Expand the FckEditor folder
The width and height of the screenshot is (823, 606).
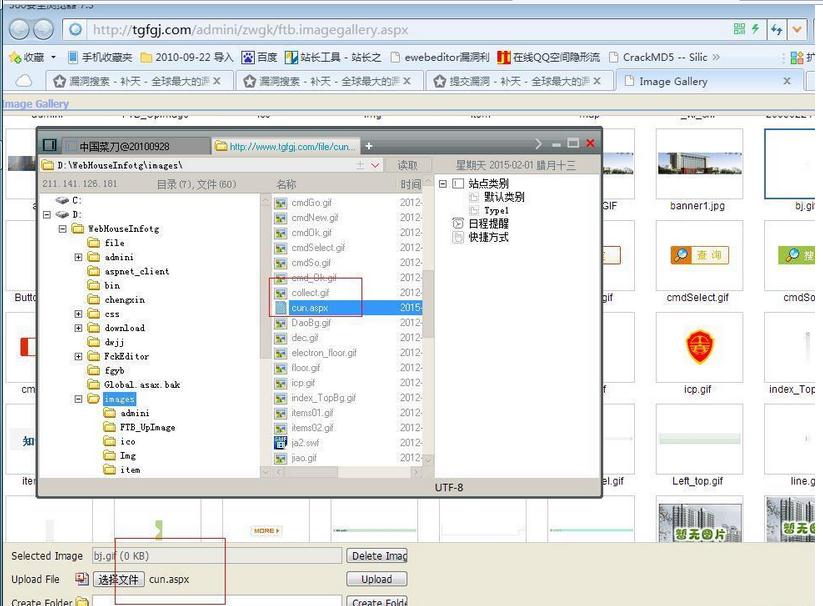[x=78, y=356]
